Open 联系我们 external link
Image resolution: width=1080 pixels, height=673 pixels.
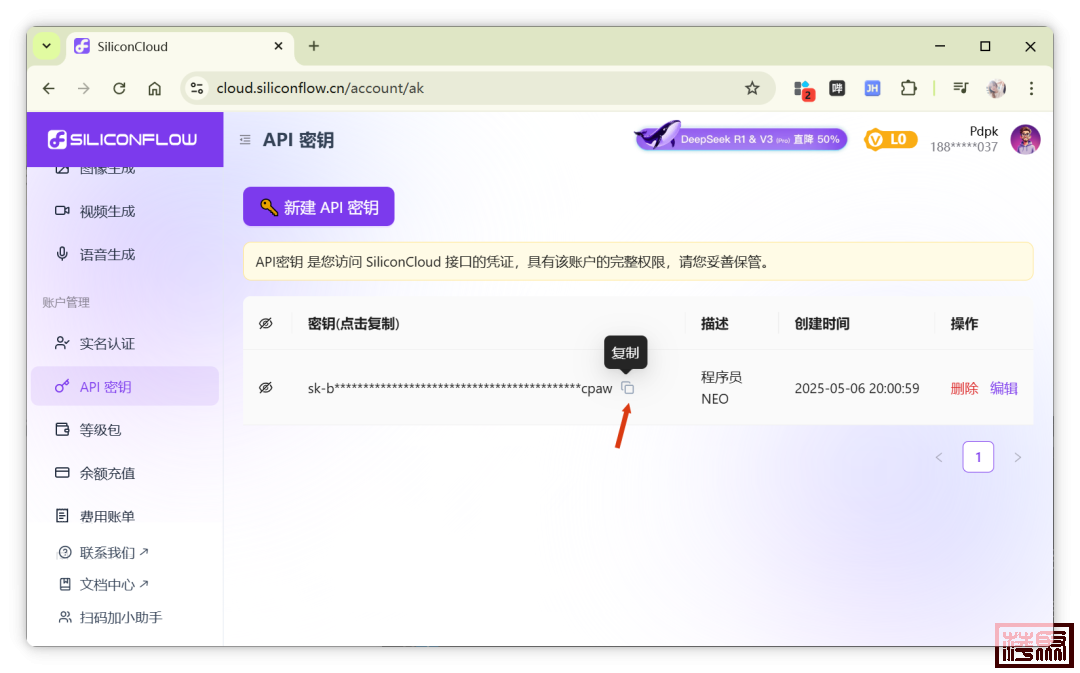click(103, 552)
